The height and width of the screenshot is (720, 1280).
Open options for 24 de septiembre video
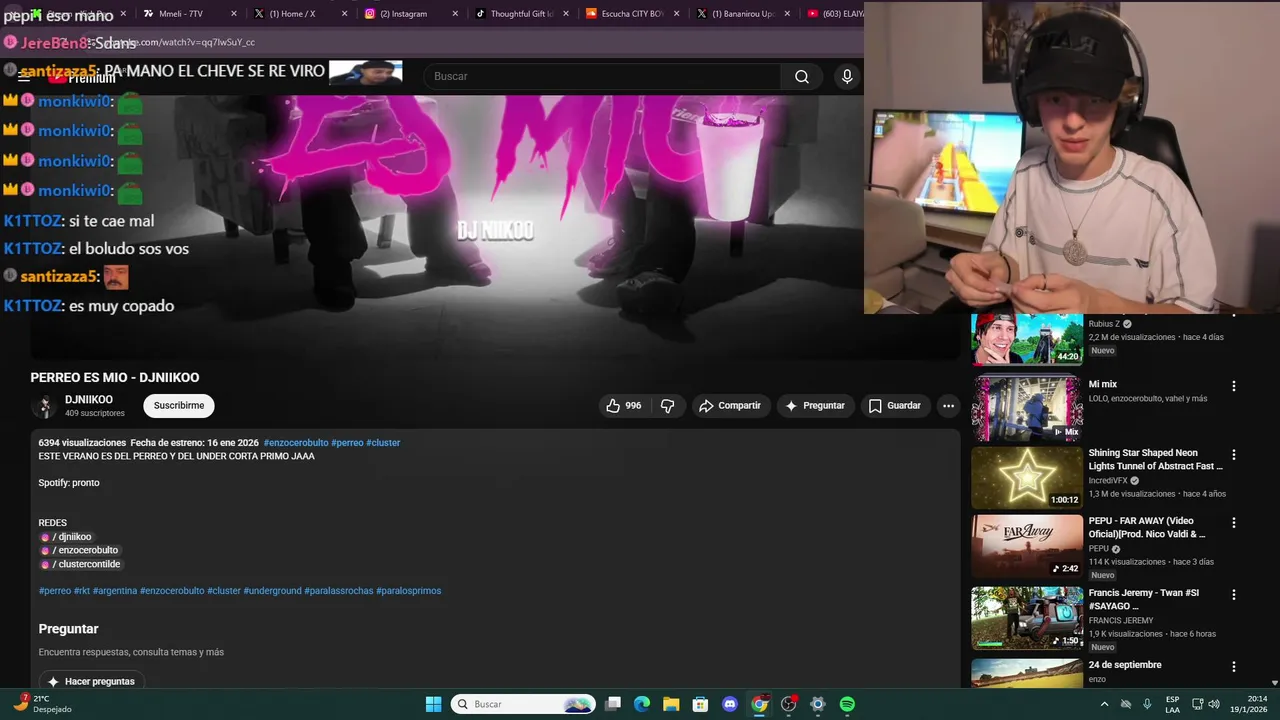1233,667
